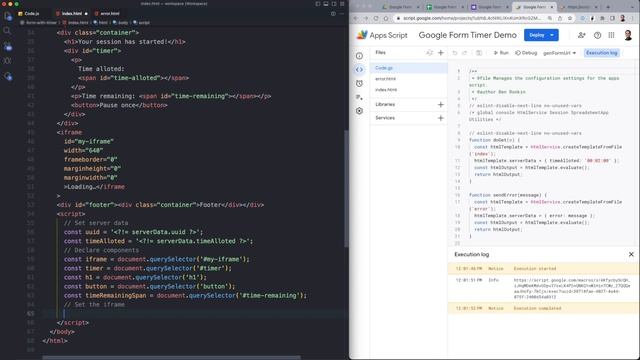Add a library with the Libraries plus
Image resolution: width=640 pixels, height=360 pixels.
(440, 104)
